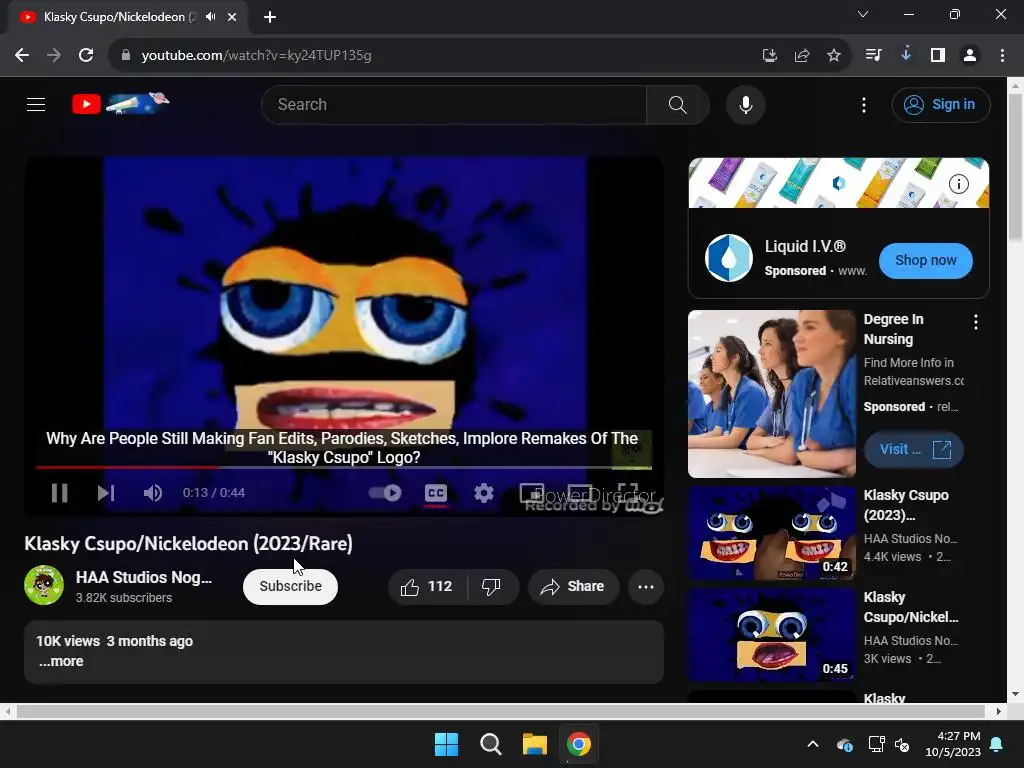This screenshot has width=1024, height=768.
Task: Open player settings gear
Action: pyautogui.click(x=483, y=493)
